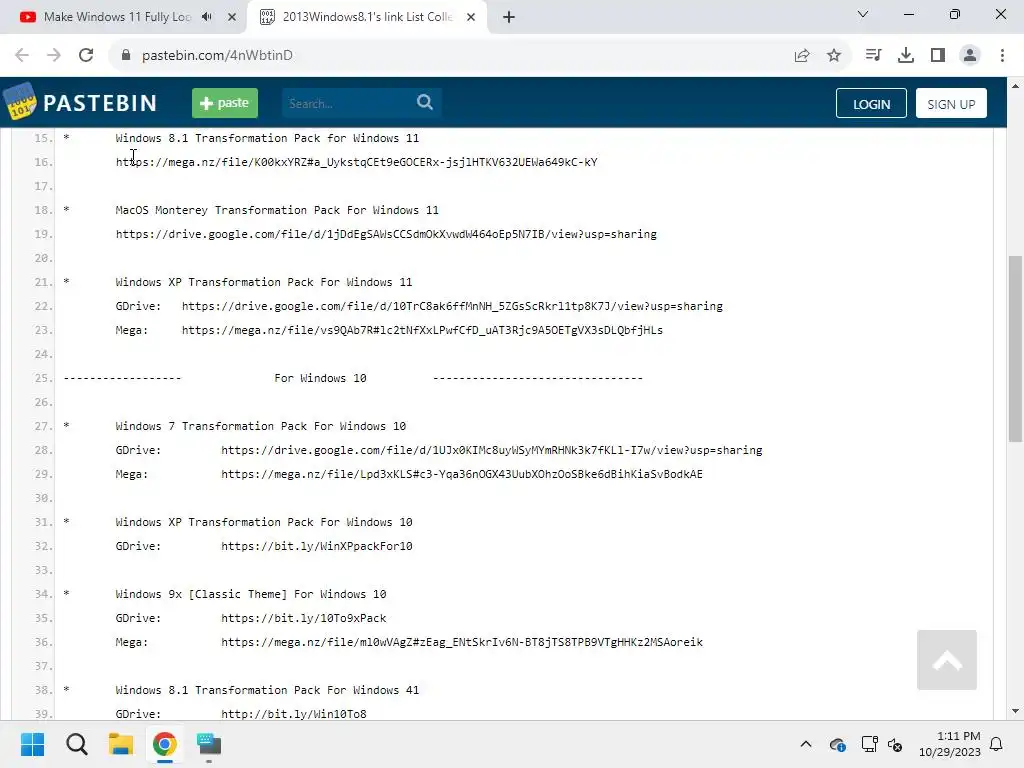Click 'Windows XP Transformation Pack For Windows 10' text
Viewport: 1024px width, 768px height.
(x=264, y=522)
